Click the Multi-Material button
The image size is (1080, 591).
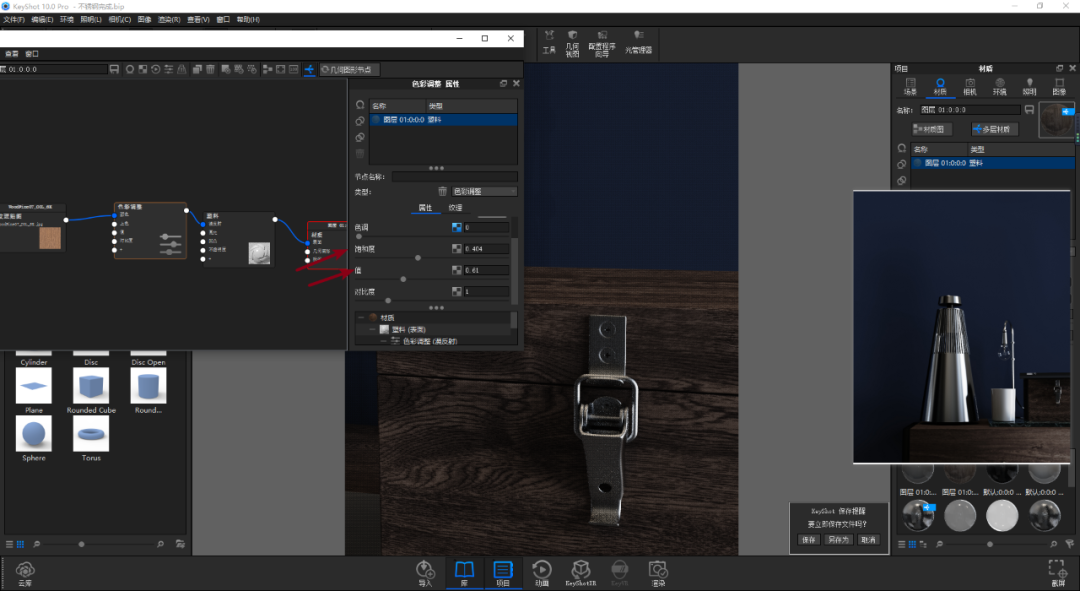(x=995, y=129)
